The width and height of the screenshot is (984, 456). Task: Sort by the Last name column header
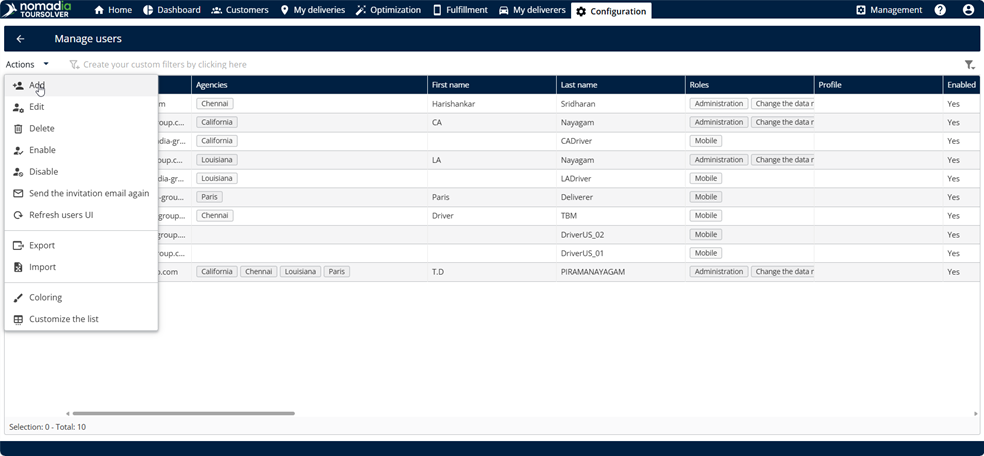tap(579, 85)
